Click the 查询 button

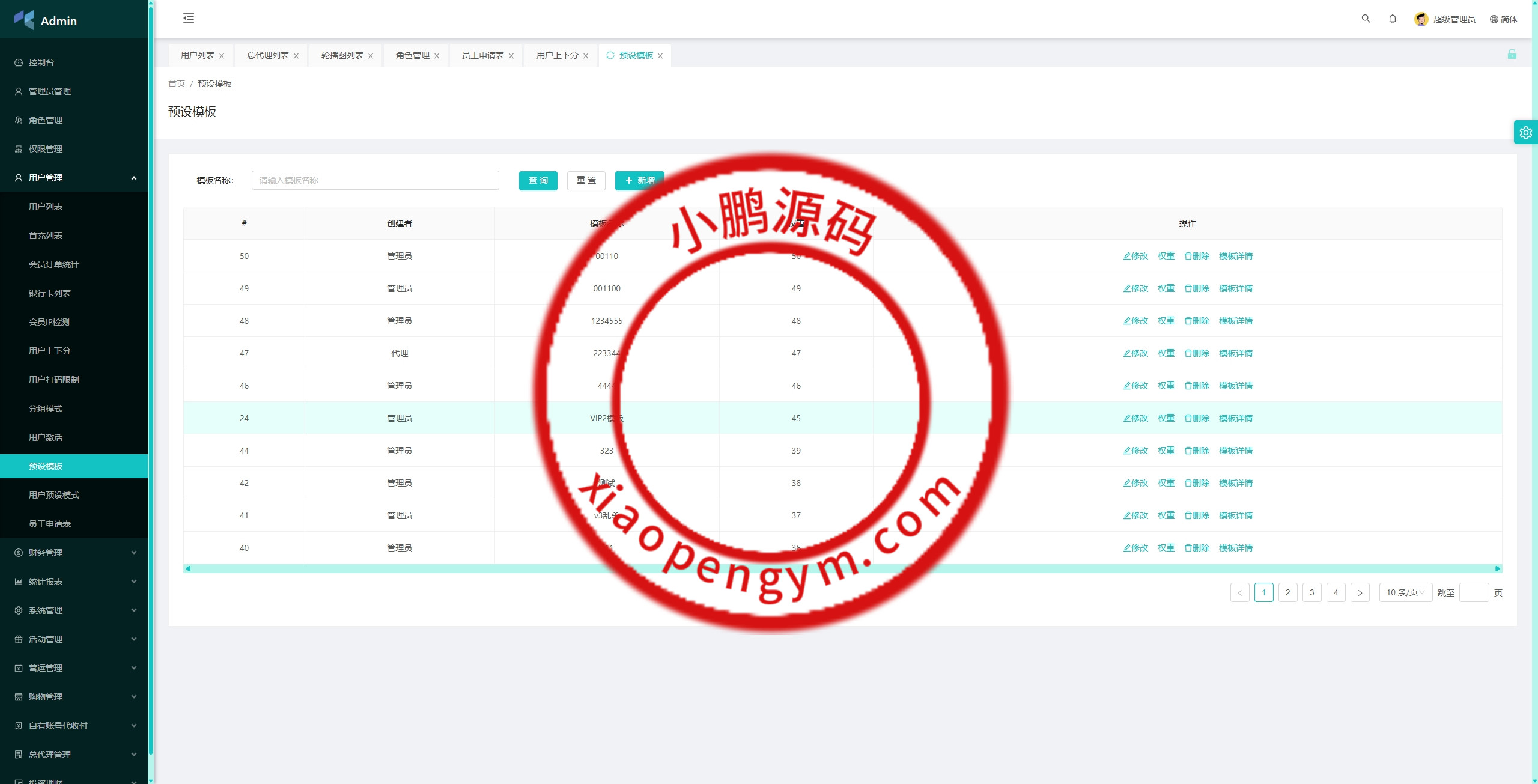[538, 180]
